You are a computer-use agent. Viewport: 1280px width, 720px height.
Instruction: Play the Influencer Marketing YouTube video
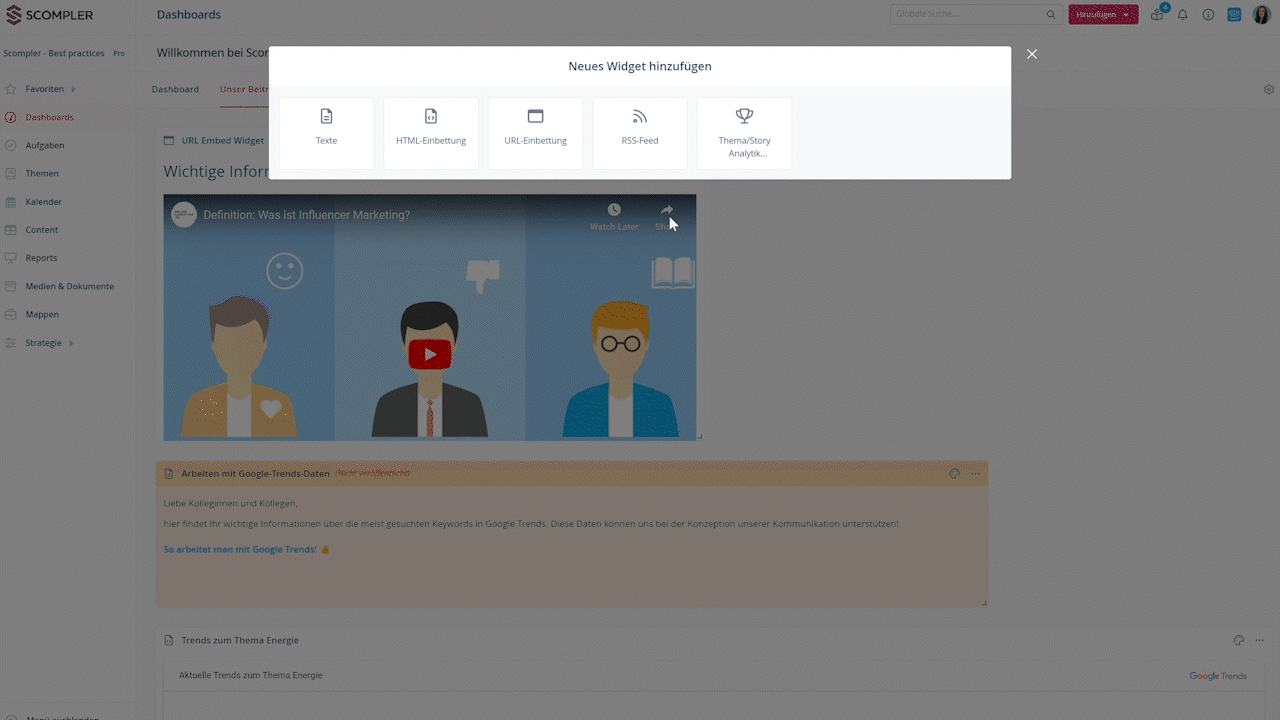pyautogui.click(x=430, y=354)
